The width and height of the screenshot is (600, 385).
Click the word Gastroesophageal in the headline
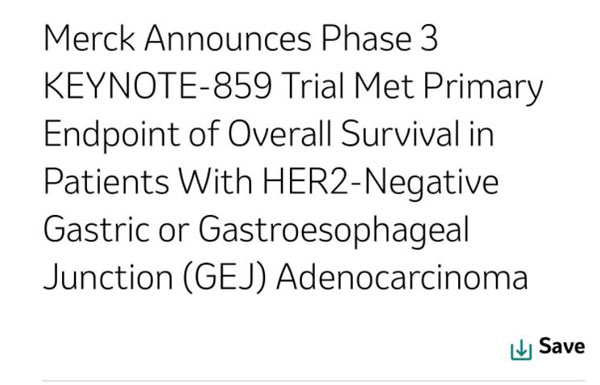tap(334, 232)
